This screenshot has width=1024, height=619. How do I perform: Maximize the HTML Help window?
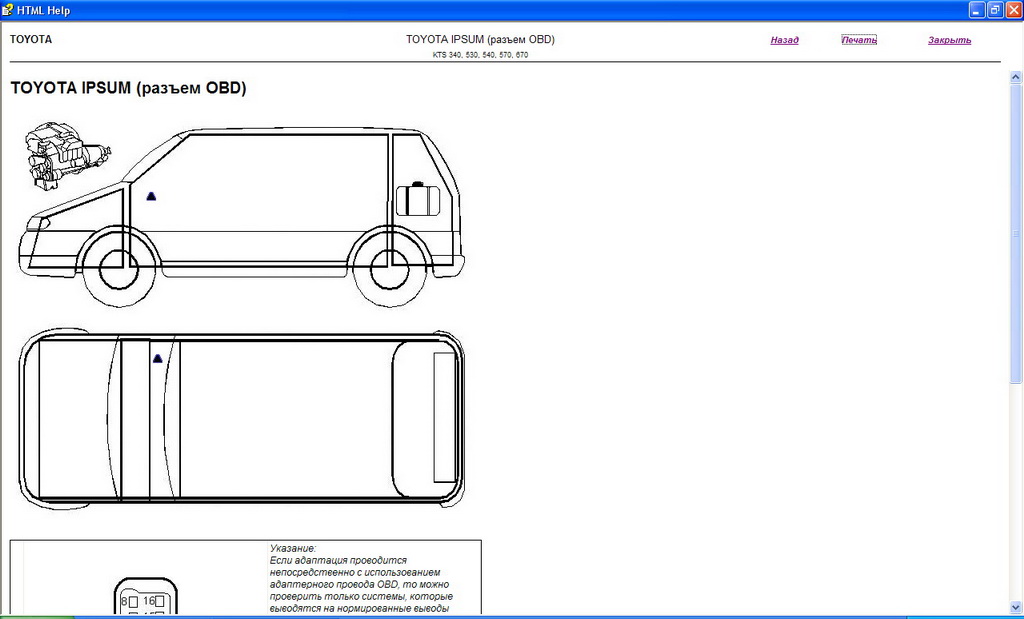click(995, 10)
